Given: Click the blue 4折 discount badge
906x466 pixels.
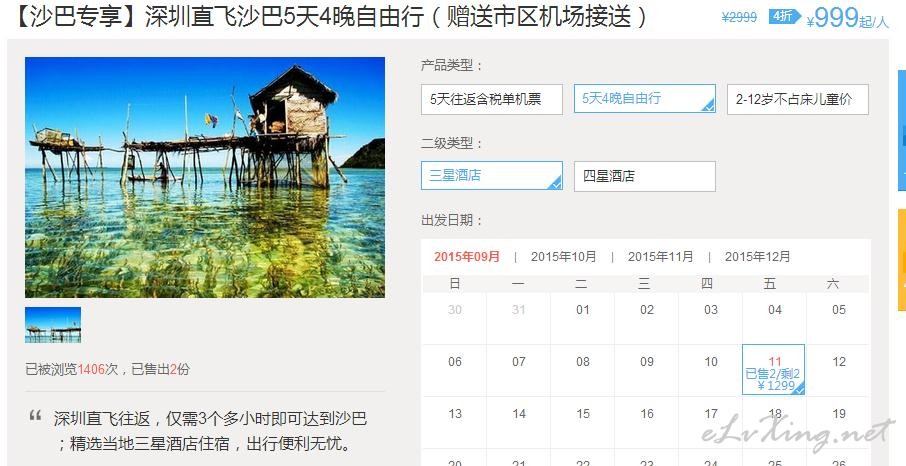Looking at the screenshot, I should 783,17.
